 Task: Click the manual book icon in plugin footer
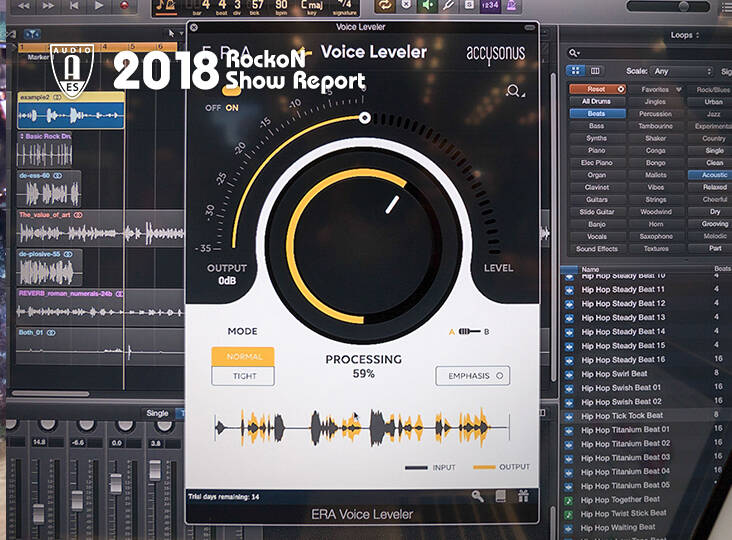coord(500,496)
